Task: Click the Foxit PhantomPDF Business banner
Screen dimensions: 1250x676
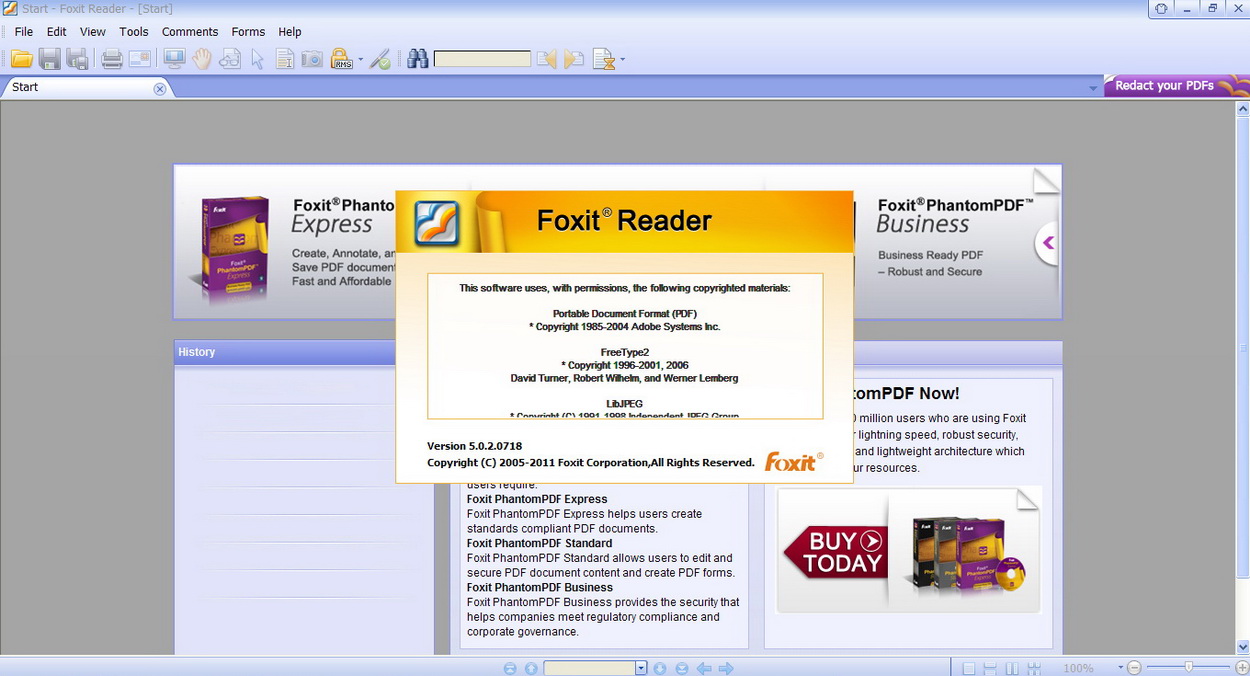Action: pyautogui.click(x=957, y=242)
